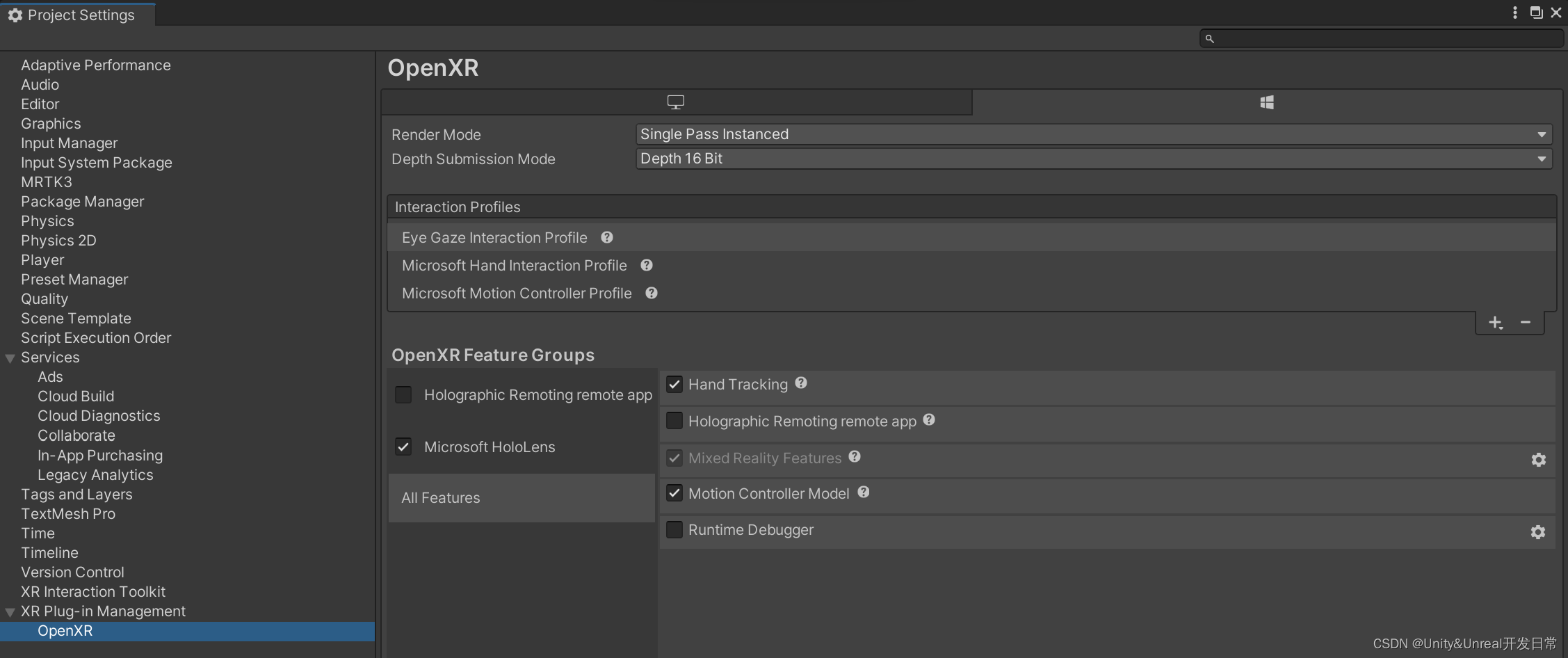Viewport: 1568px width, 658px height.
Task: Select the Project Settings window tab
Action: click(78, 15)
